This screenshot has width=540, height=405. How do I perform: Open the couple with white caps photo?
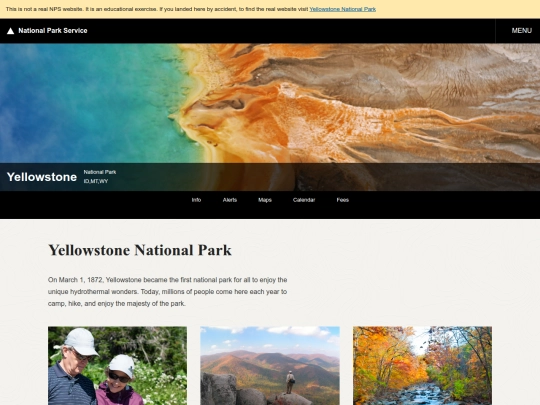[117, 366]
